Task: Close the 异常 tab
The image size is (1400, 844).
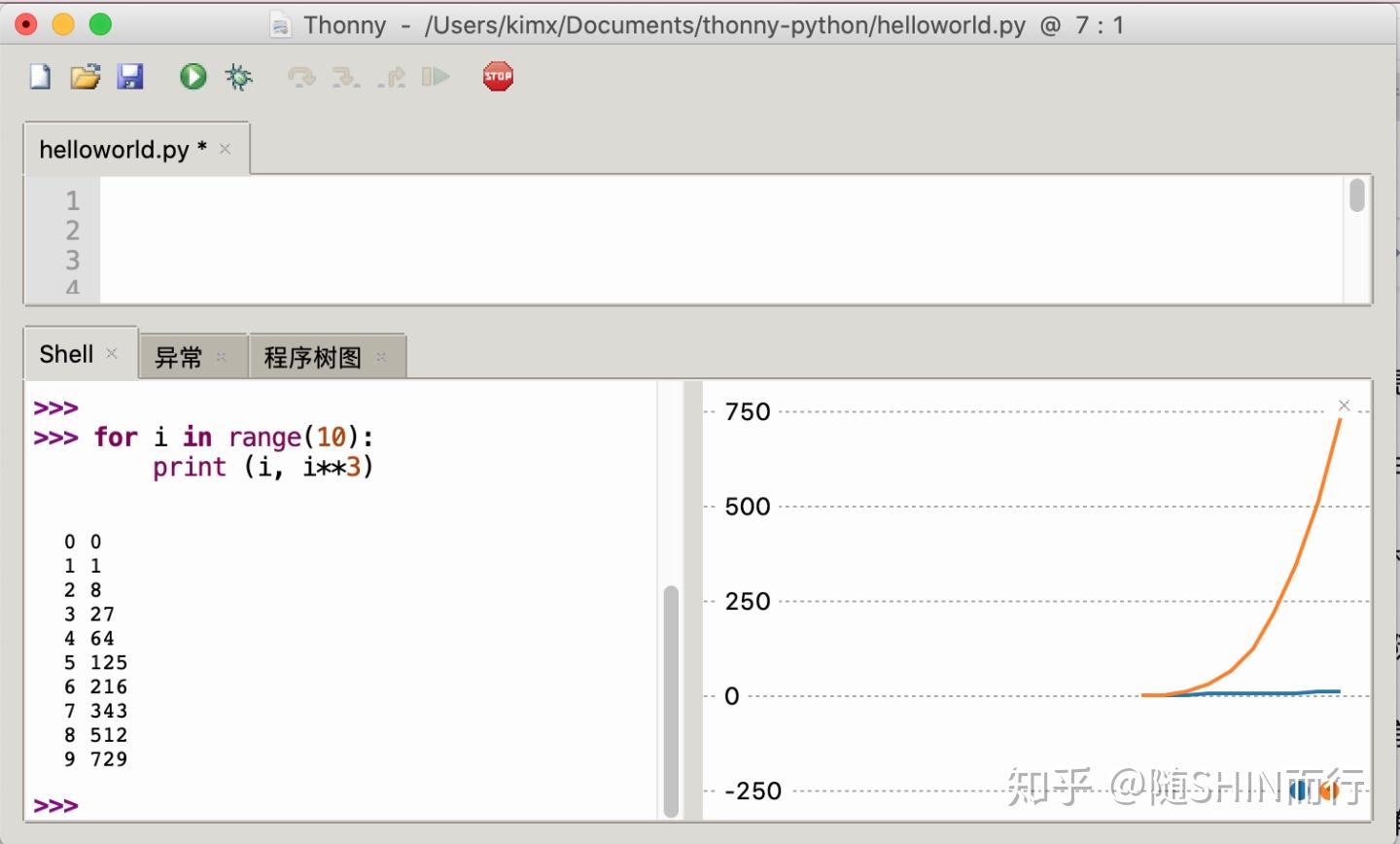Action: coord(222,357)
